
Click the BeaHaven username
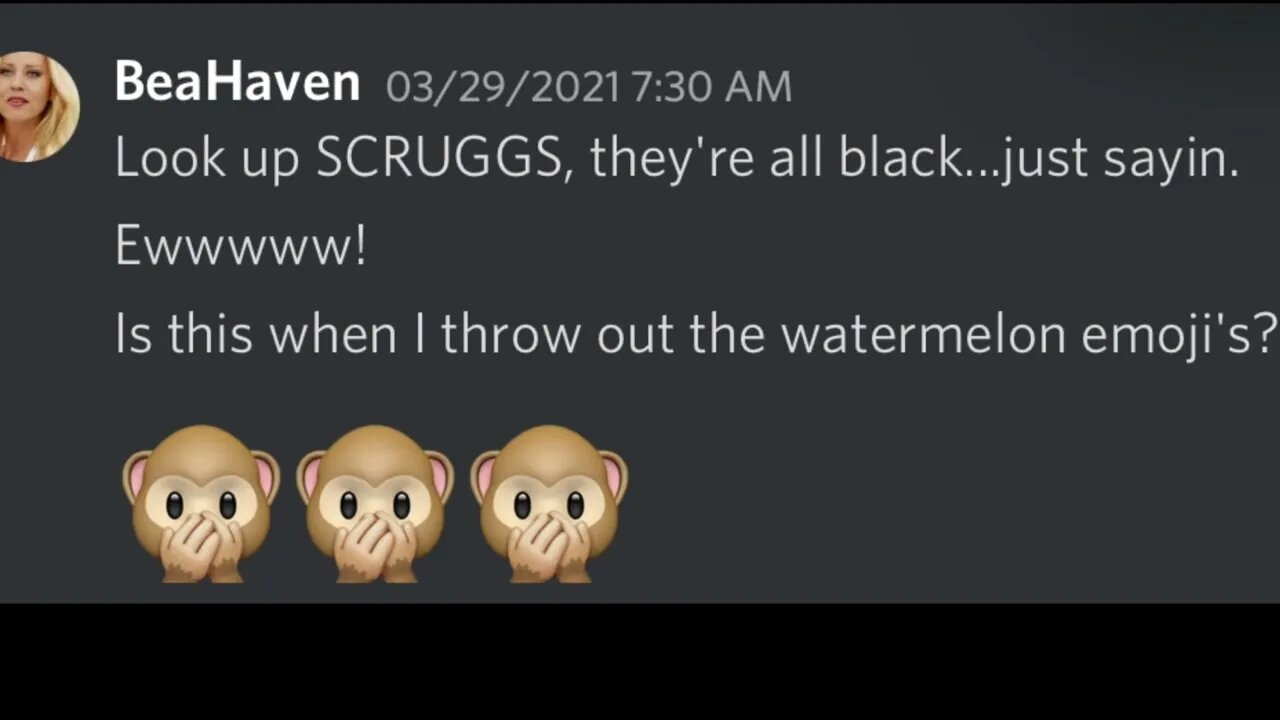[x=237, y=82]
